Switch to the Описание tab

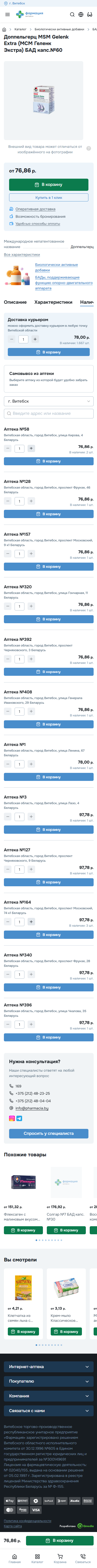(15, 302)
